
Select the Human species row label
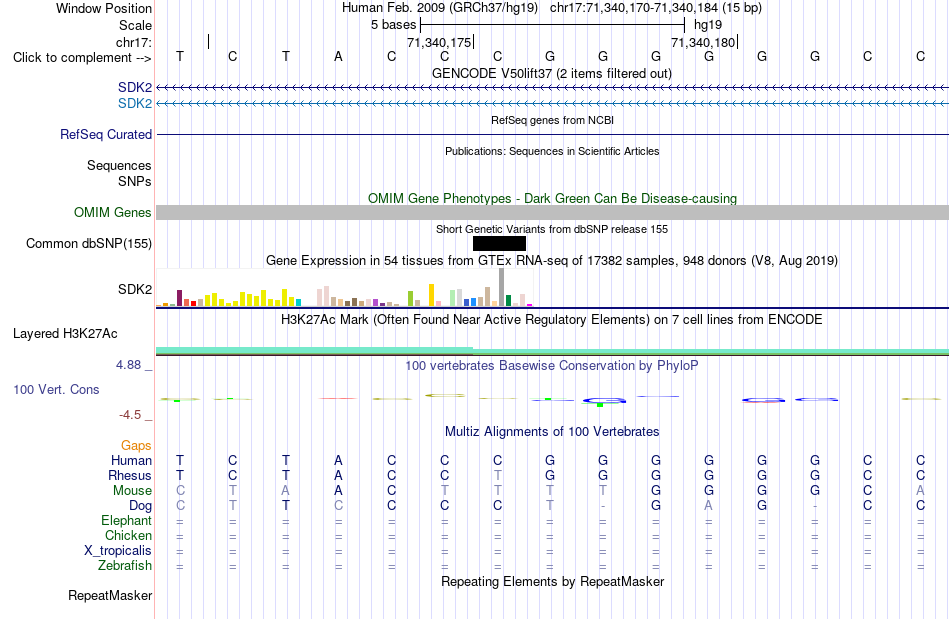point(131,461)
